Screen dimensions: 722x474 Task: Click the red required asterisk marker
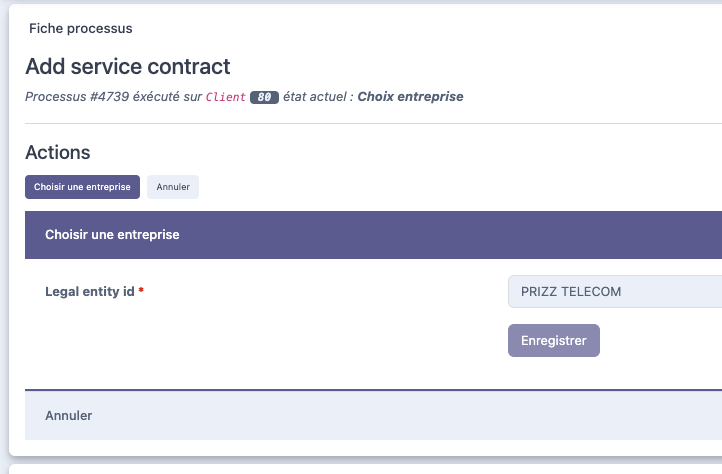tap(142, 291)
